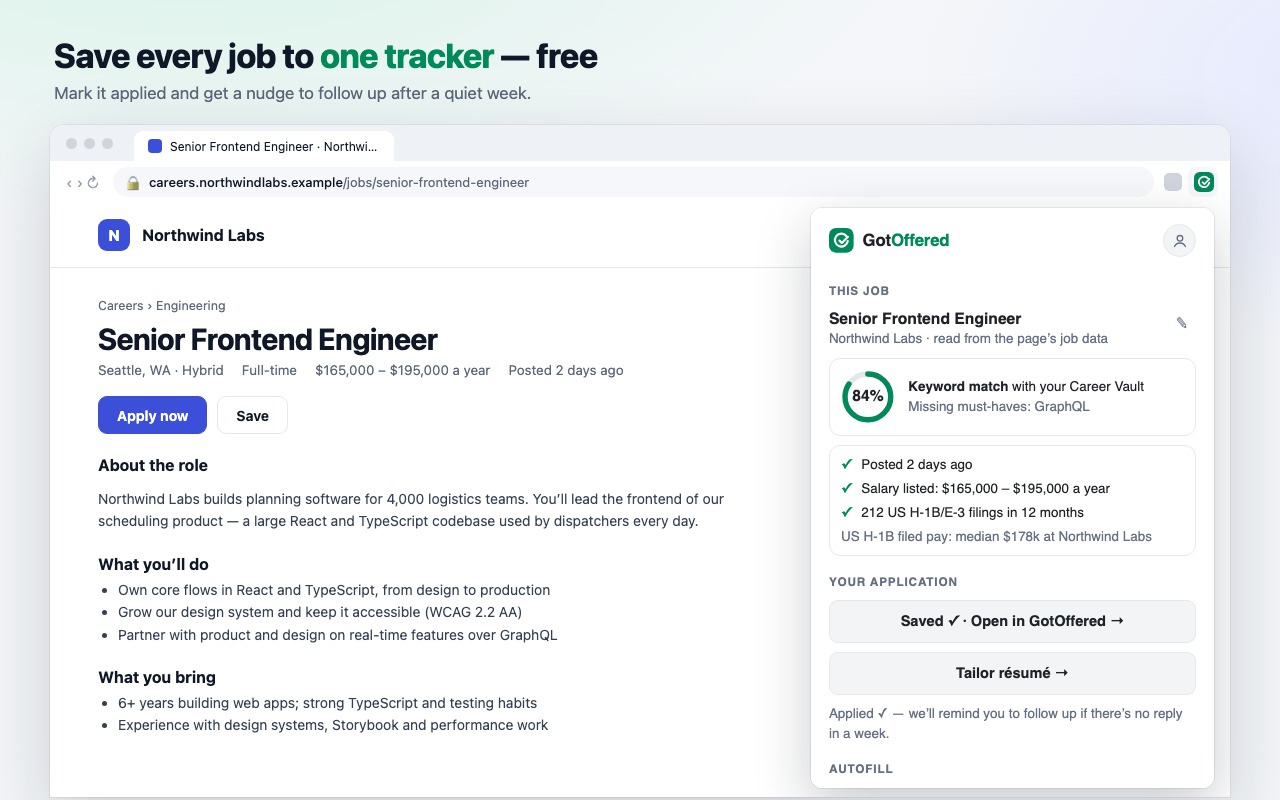1280x800 pixels.
Task: Open the Engineering breadcrumb link
Action: [x=191, y=306]
